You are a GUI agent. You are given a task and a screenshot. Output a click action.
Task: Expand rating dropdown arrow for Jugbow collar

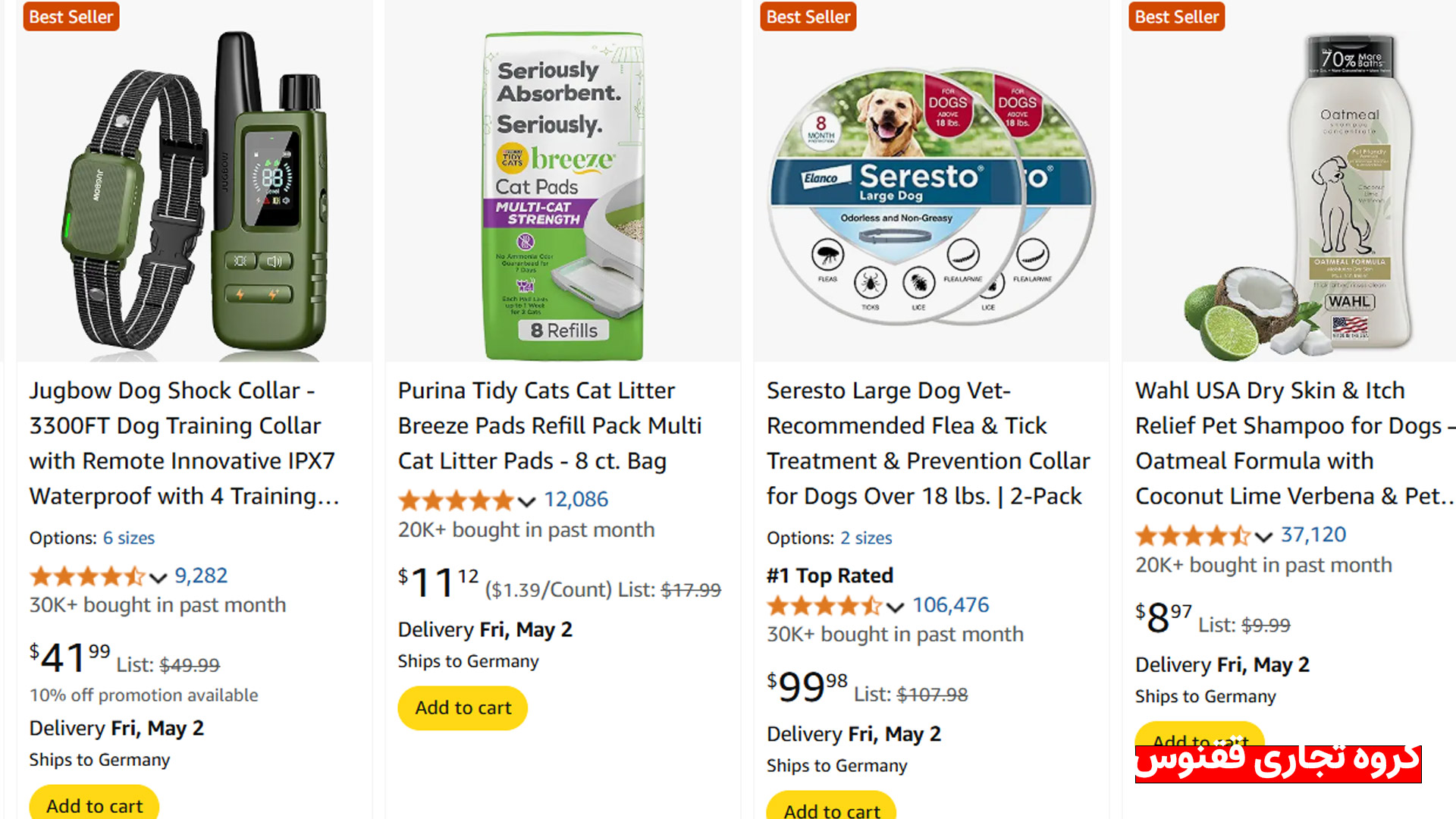158,578
